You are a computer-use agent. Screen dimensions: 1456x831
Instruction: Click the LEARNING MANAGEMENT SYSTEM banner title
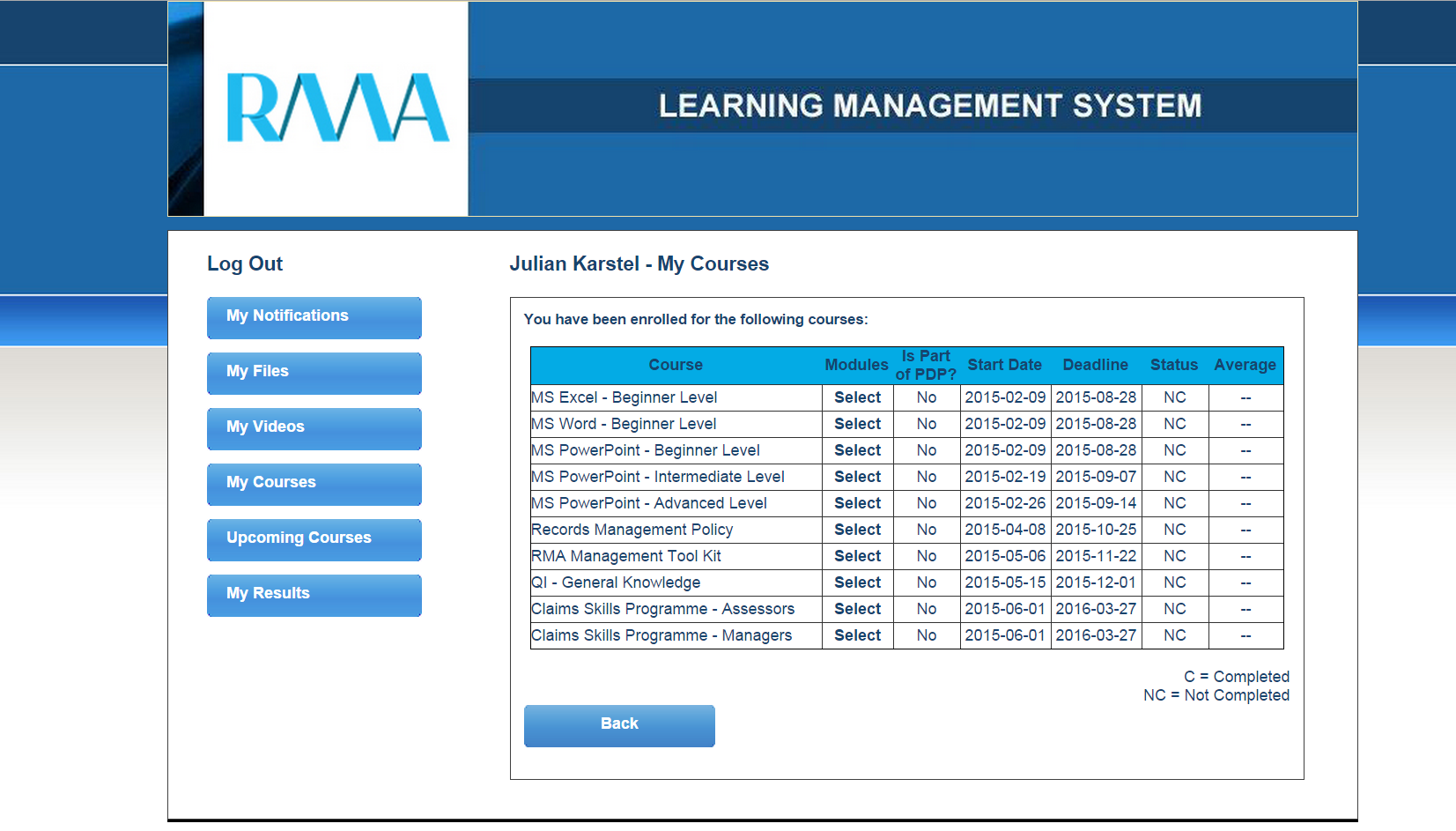coord(930,106)
